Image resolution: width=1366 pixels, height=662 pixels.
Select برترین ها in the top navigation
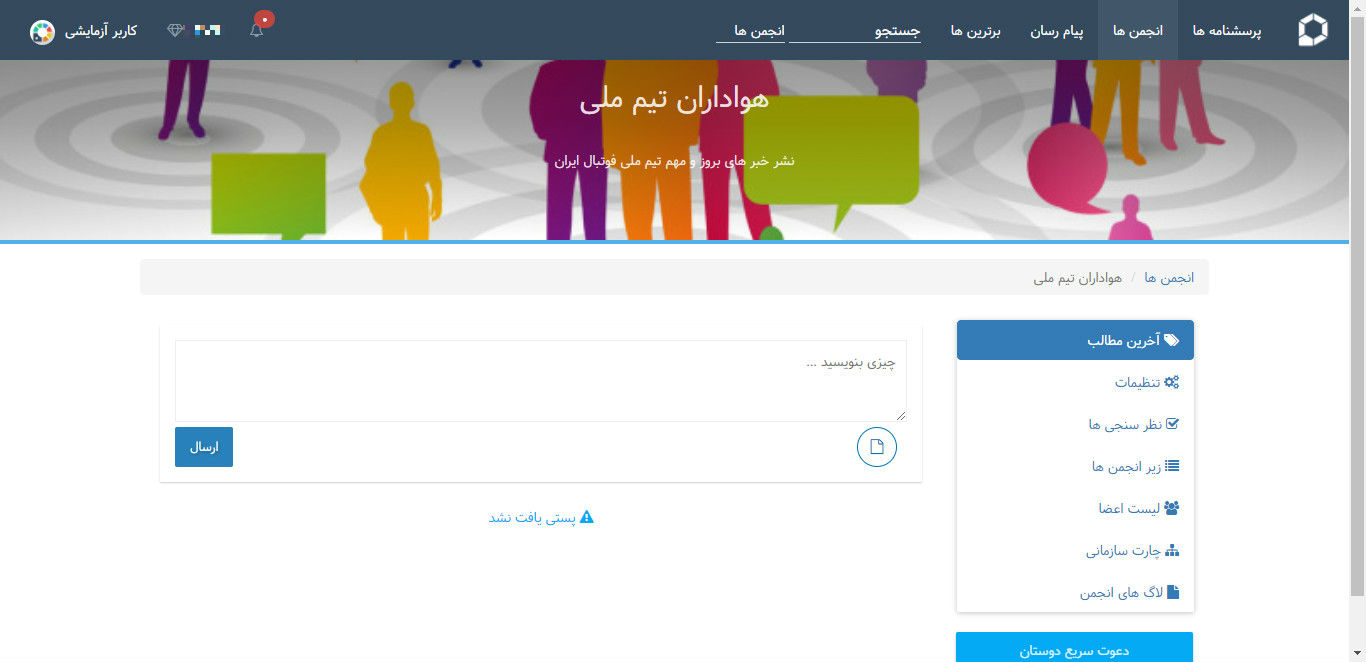(976, 31)
